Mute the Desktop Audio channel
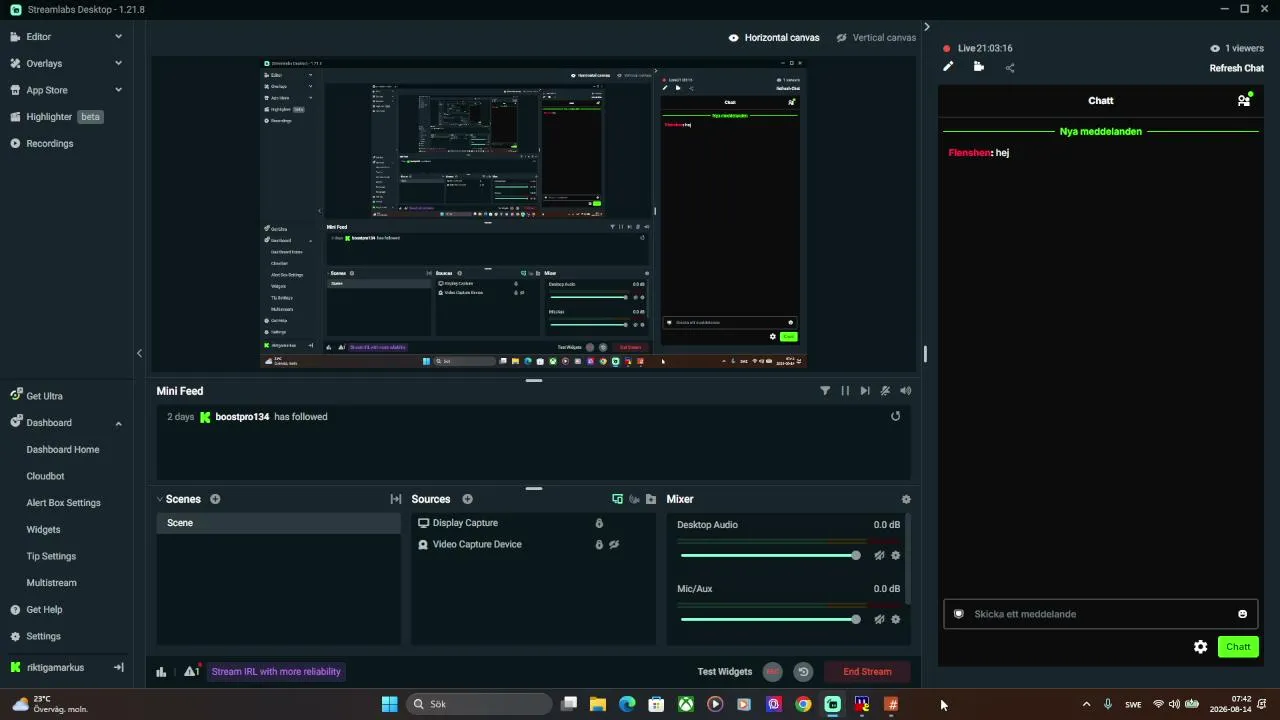The width and height of the screenshot is (1280, 720). pos(880,555)
